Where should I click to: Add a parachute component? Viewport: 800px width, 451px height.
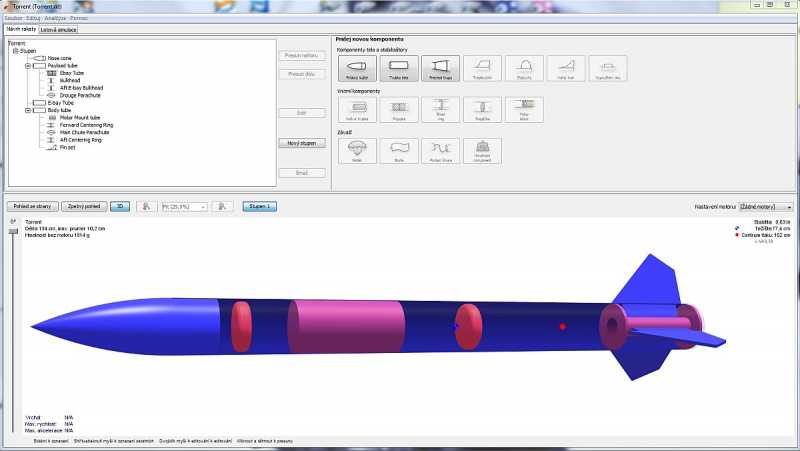[356, 150]
